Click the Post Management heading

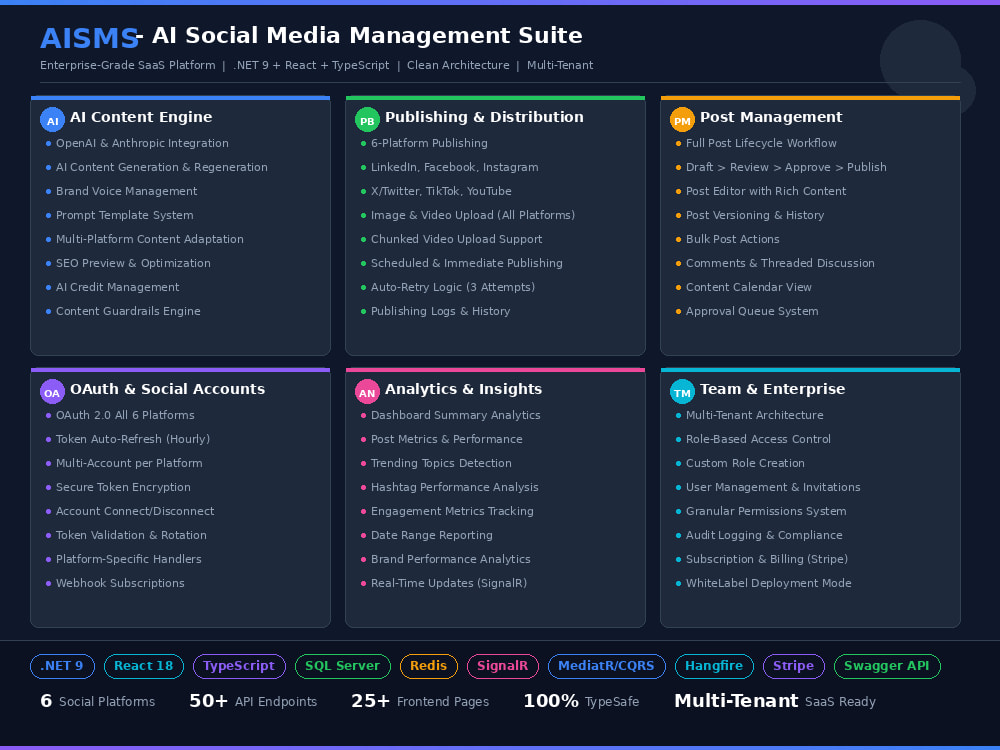coord(771,117)
